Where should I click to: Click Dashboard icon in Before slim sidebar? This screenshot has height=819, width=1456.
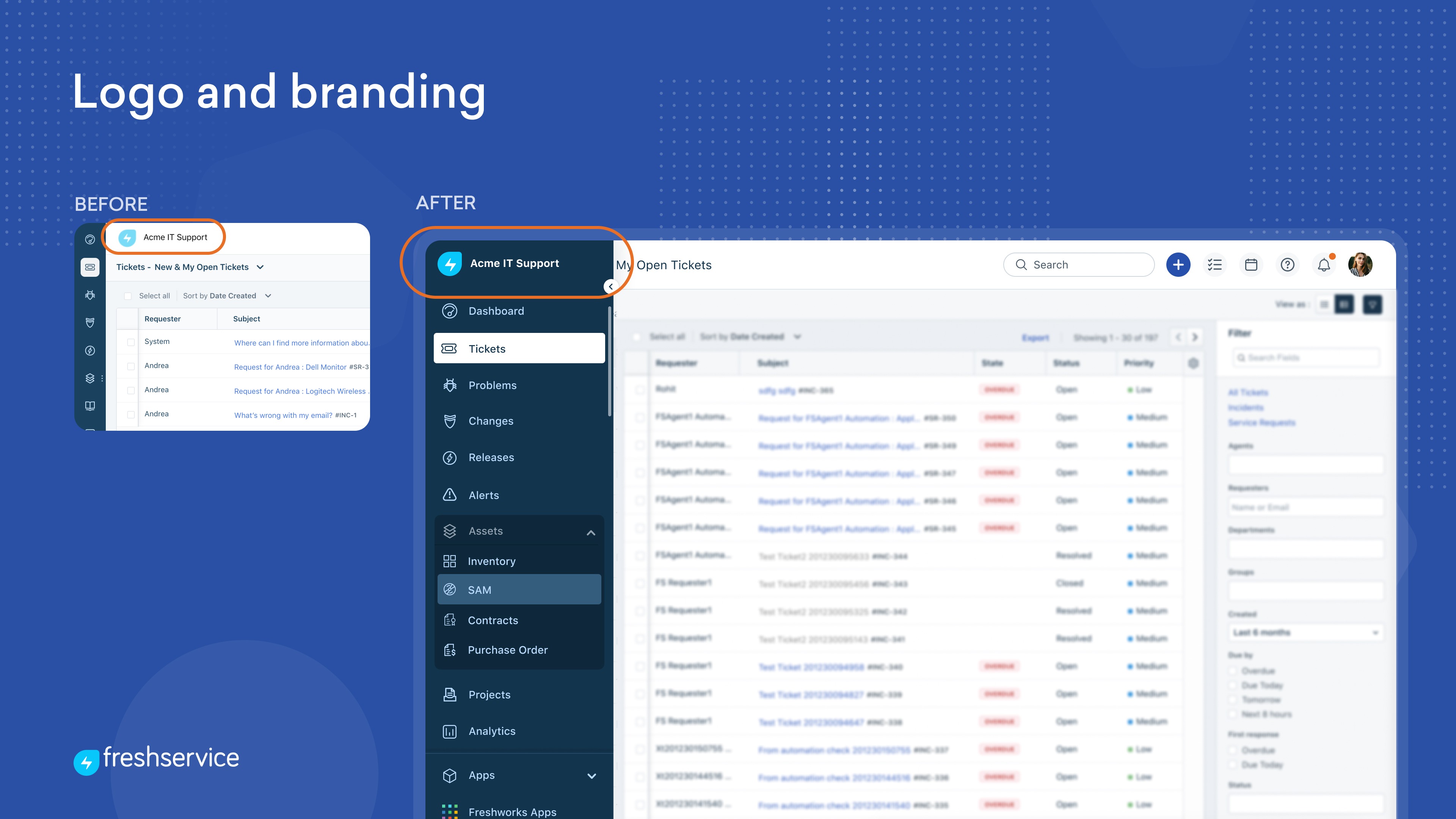(90, 239)
